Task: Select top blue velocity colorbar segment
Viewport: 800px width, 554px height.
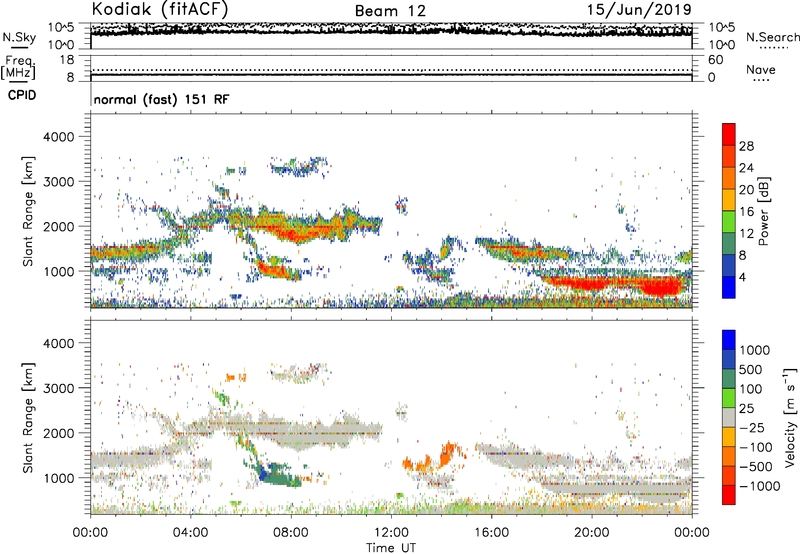Action: pos(729,340)
